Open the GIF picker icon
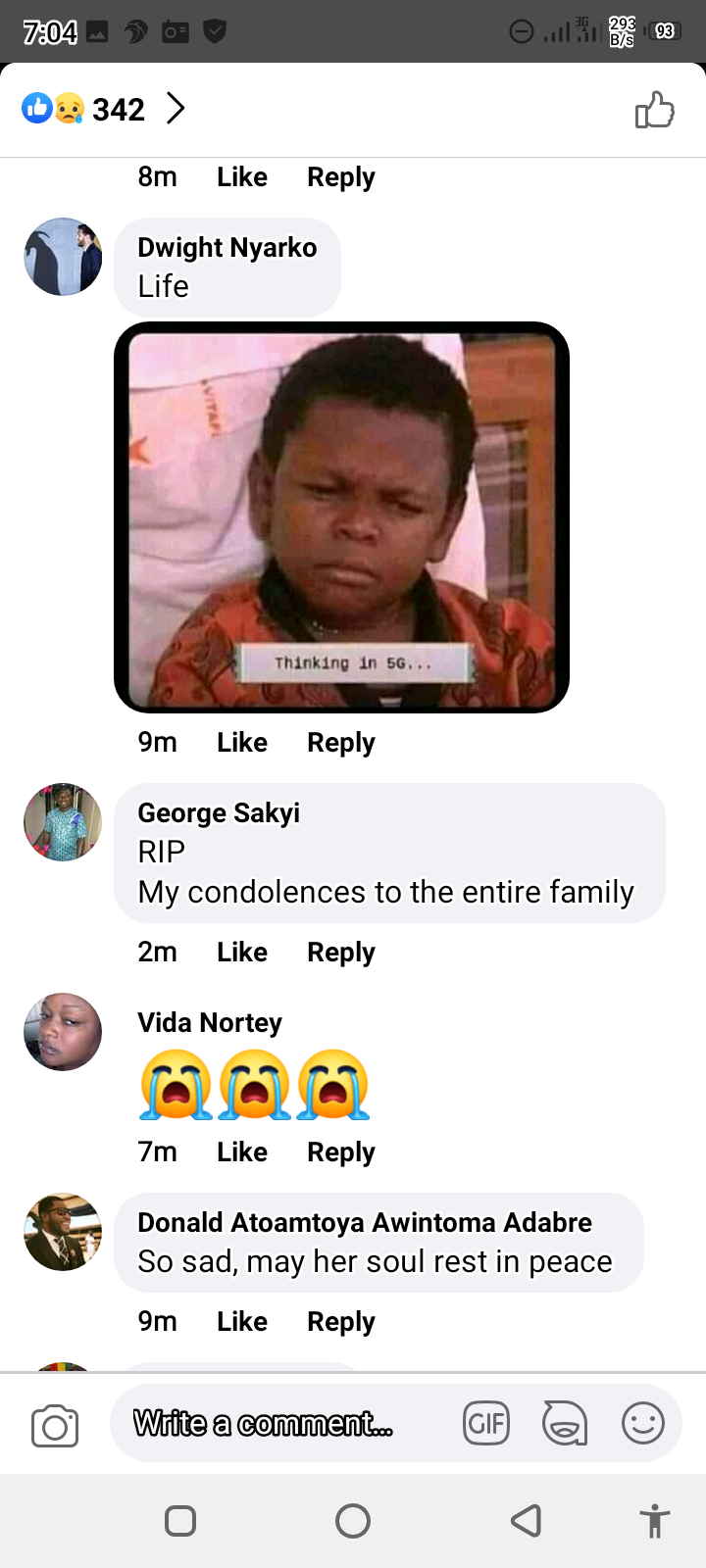 coord(486,1423)
